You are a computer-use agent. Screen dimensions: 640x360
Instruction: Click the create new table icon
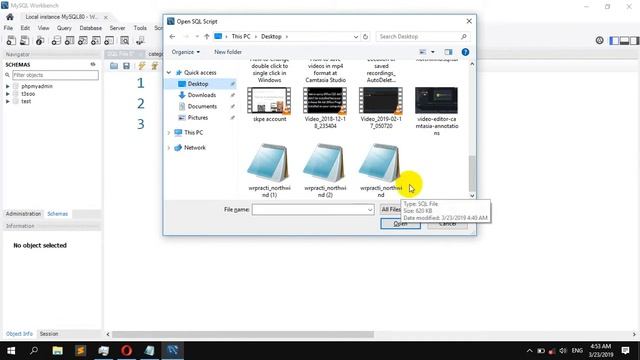[x=69, y=40]
